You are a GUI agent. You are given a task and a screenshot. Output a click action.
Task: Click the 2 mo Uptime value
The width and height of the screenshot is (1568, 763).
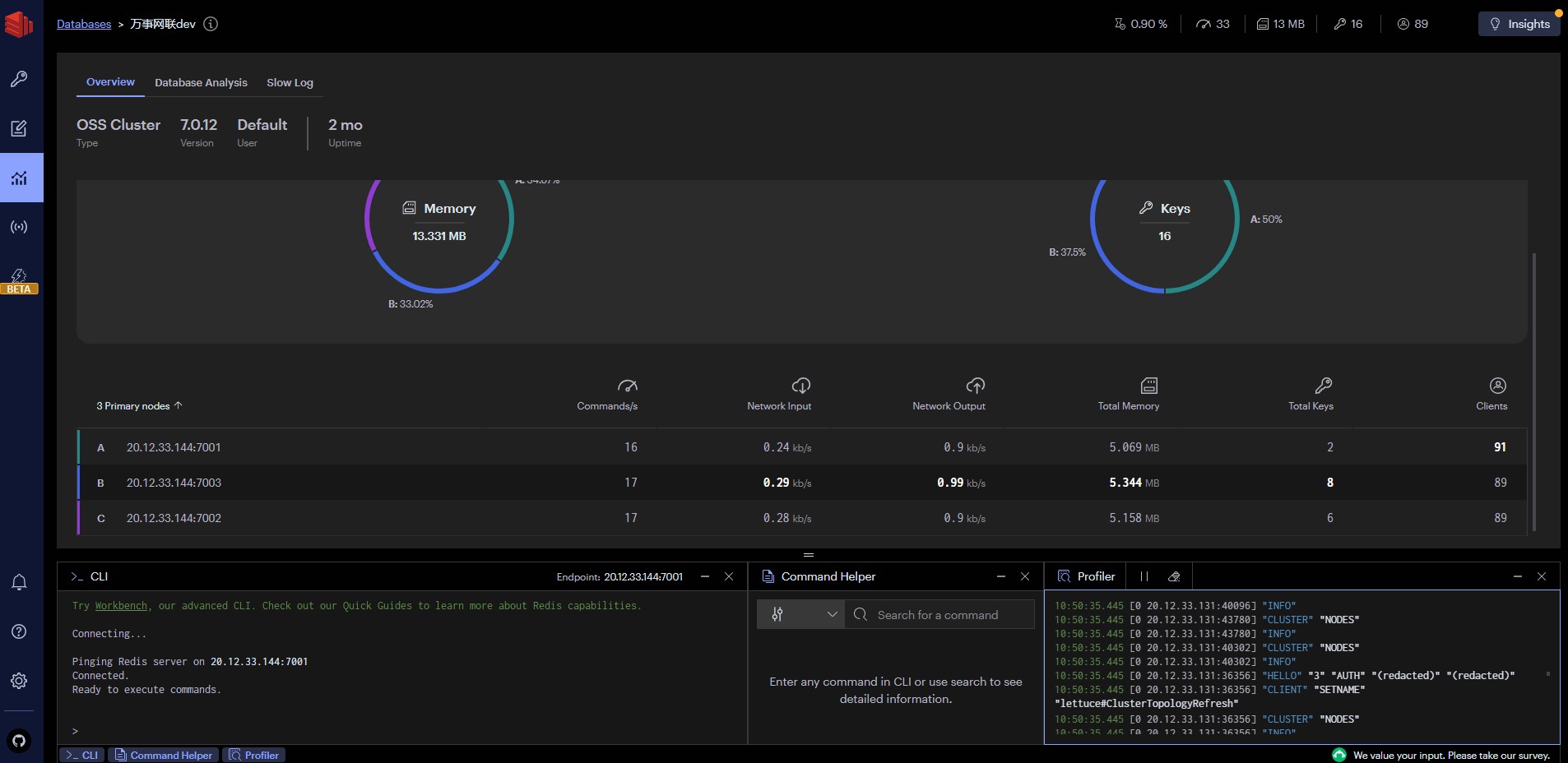[345, 125]
